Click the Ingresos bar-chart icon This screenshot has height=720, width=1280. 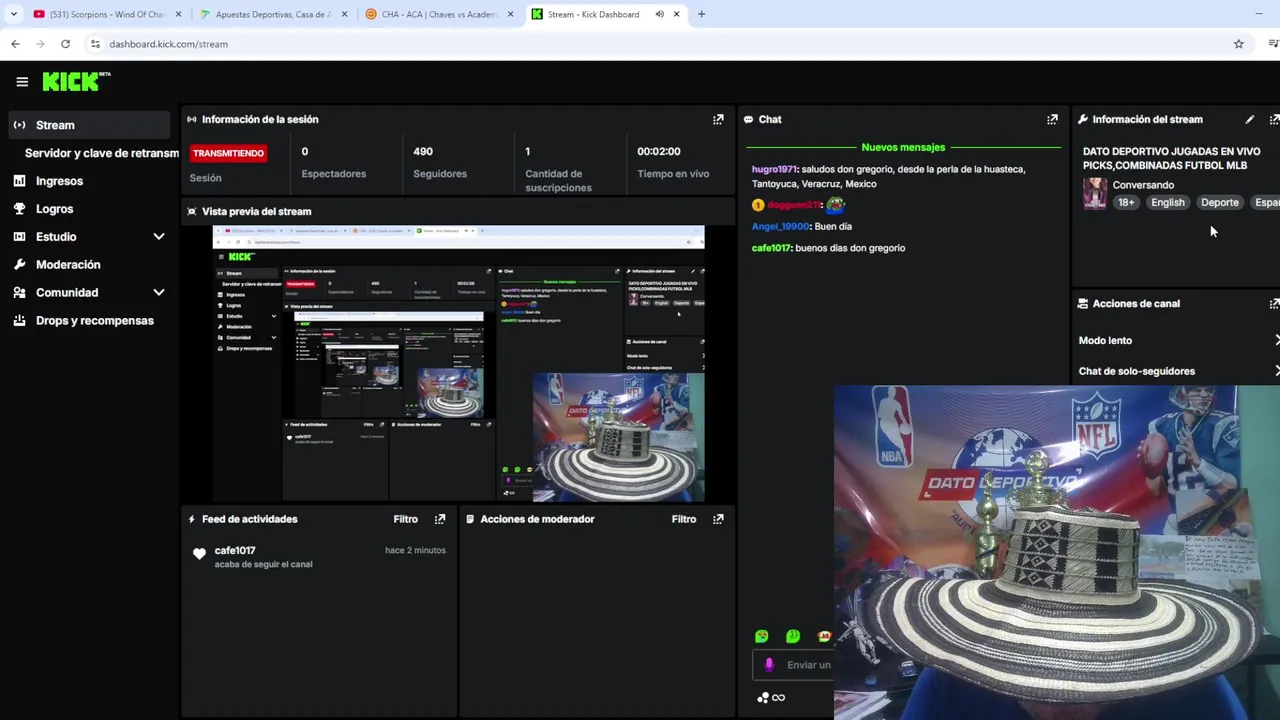(x=19, y=181)
